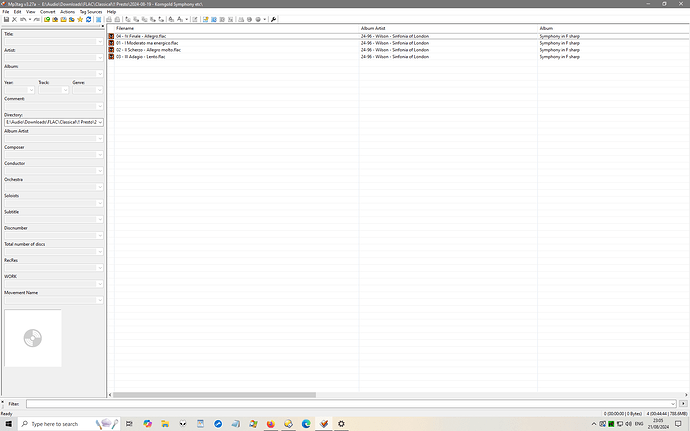This screenshot has height=431, width=690.
Task: Click the Remove tag X icon
Action: (x=15, y=19)
